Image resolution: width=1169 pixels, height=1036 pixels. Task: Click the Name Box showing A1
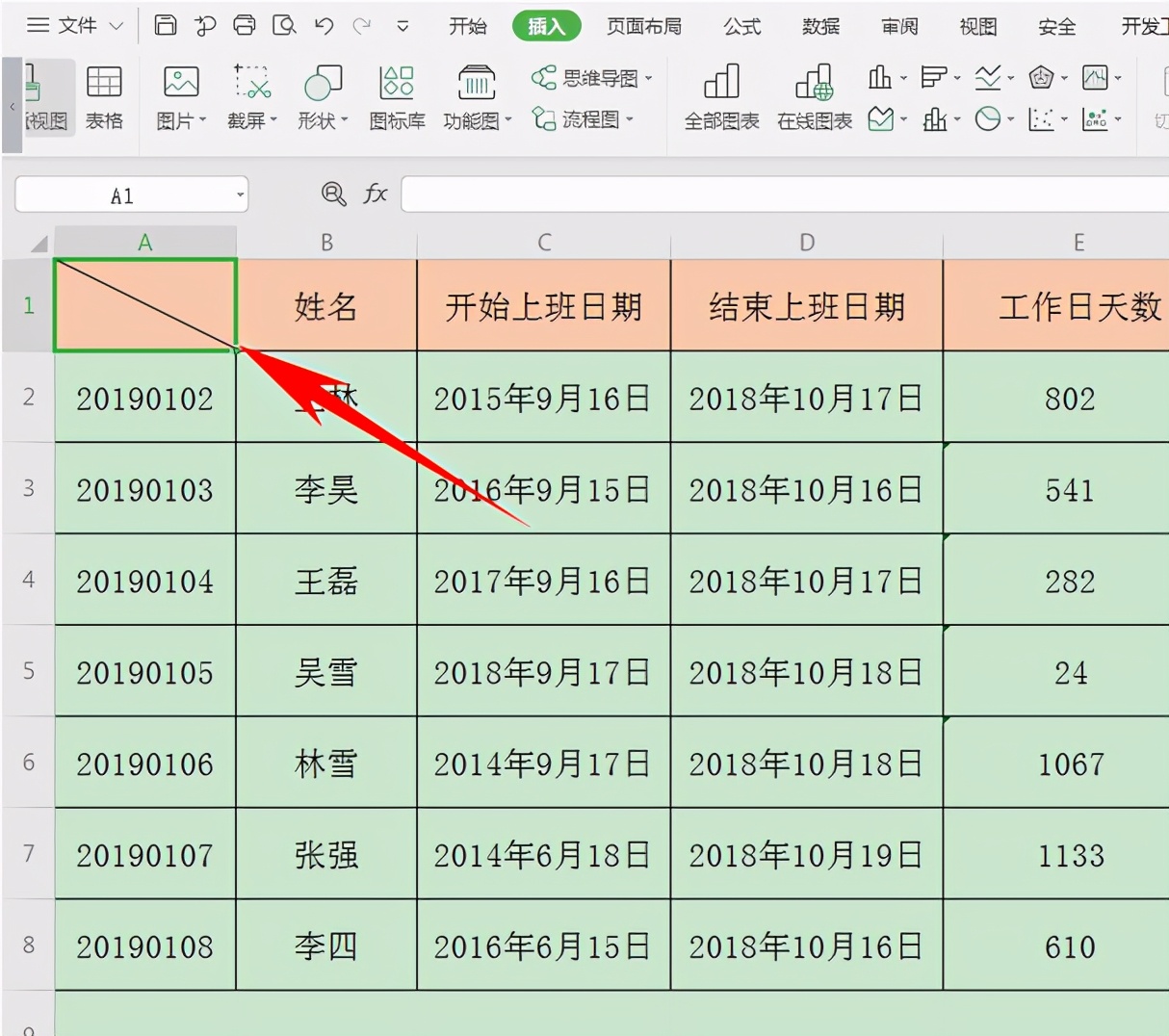point(122,195)
